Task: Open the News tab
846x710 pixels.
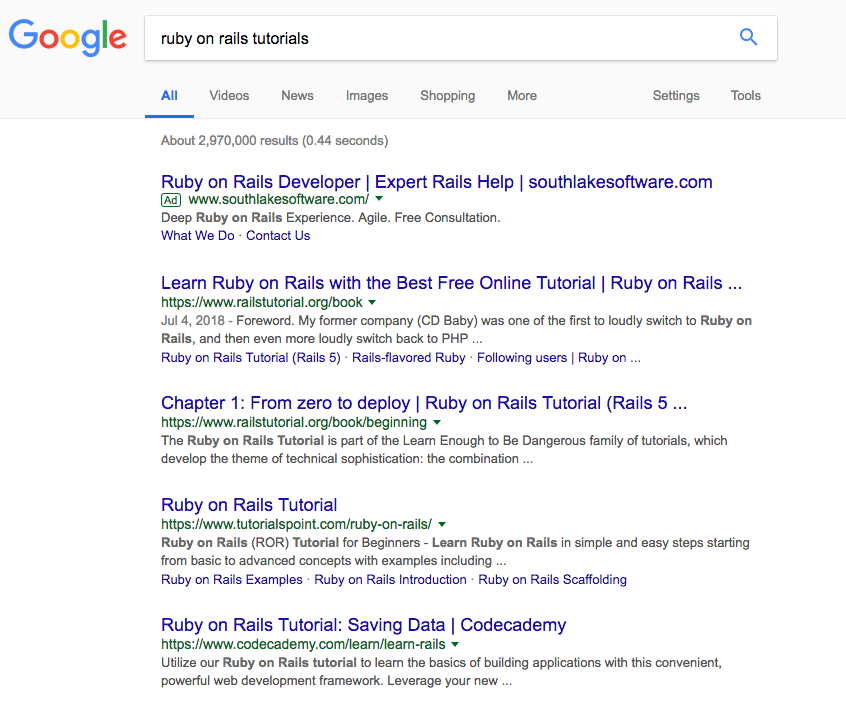Action: click(x=297, y=95)
